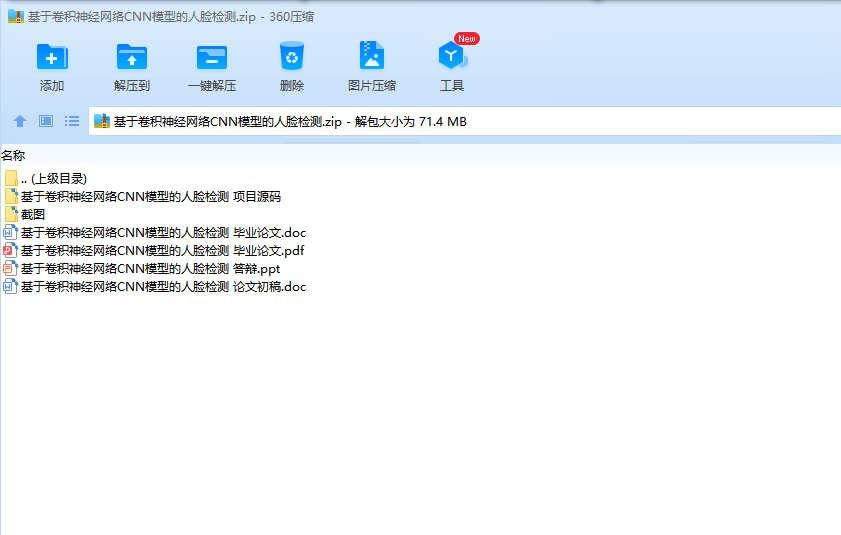
Task: Select the 项目源码 folder
Action: [142, 196]
